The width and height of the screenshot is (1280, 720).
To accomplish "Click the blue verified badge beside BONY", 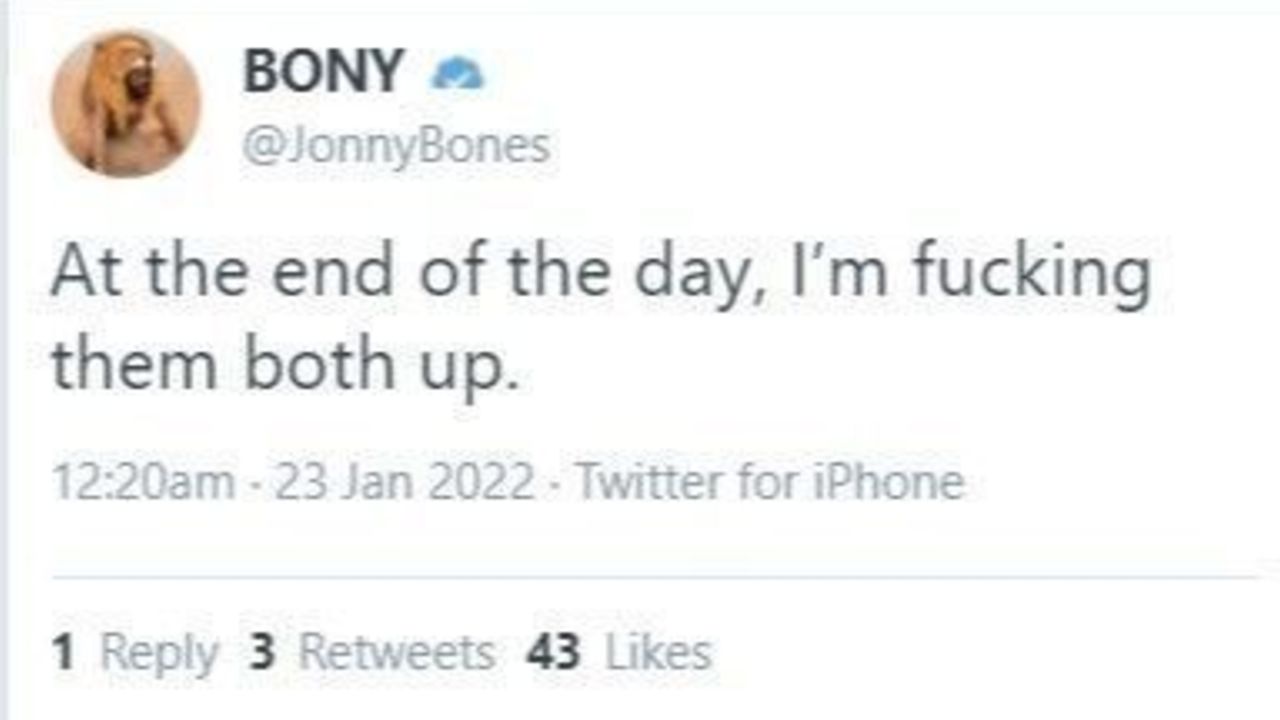I will 457,74.
